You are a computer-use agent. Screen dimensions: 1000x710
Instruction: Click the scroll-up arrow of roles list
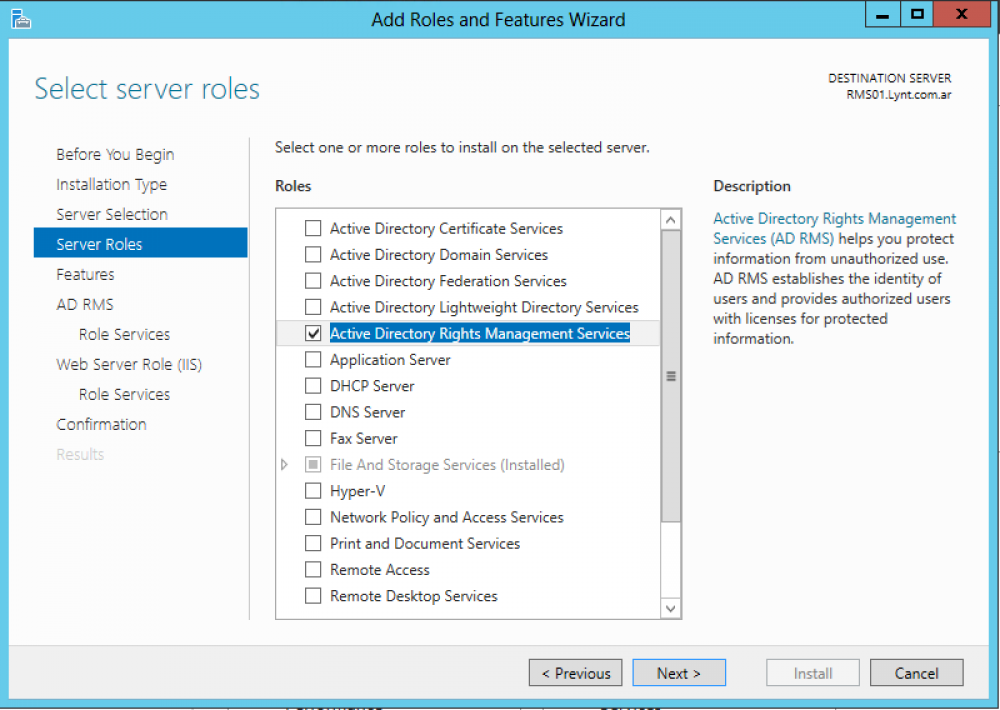670,220
